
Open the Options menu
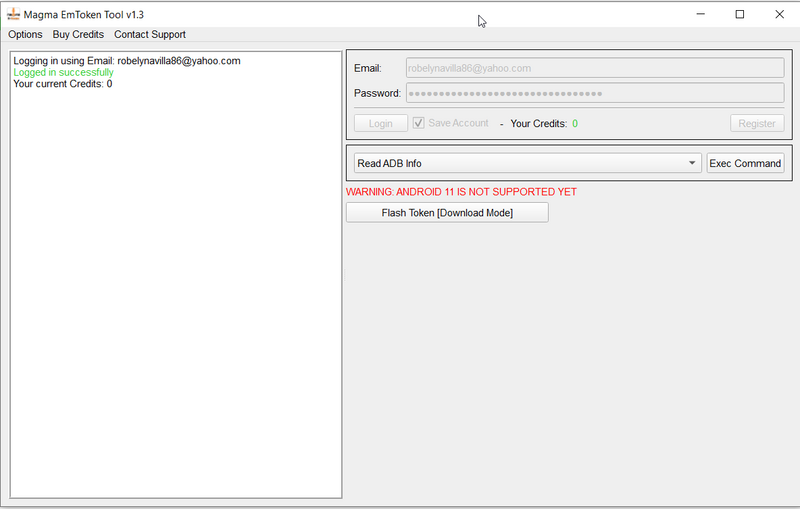coord(25,34)
